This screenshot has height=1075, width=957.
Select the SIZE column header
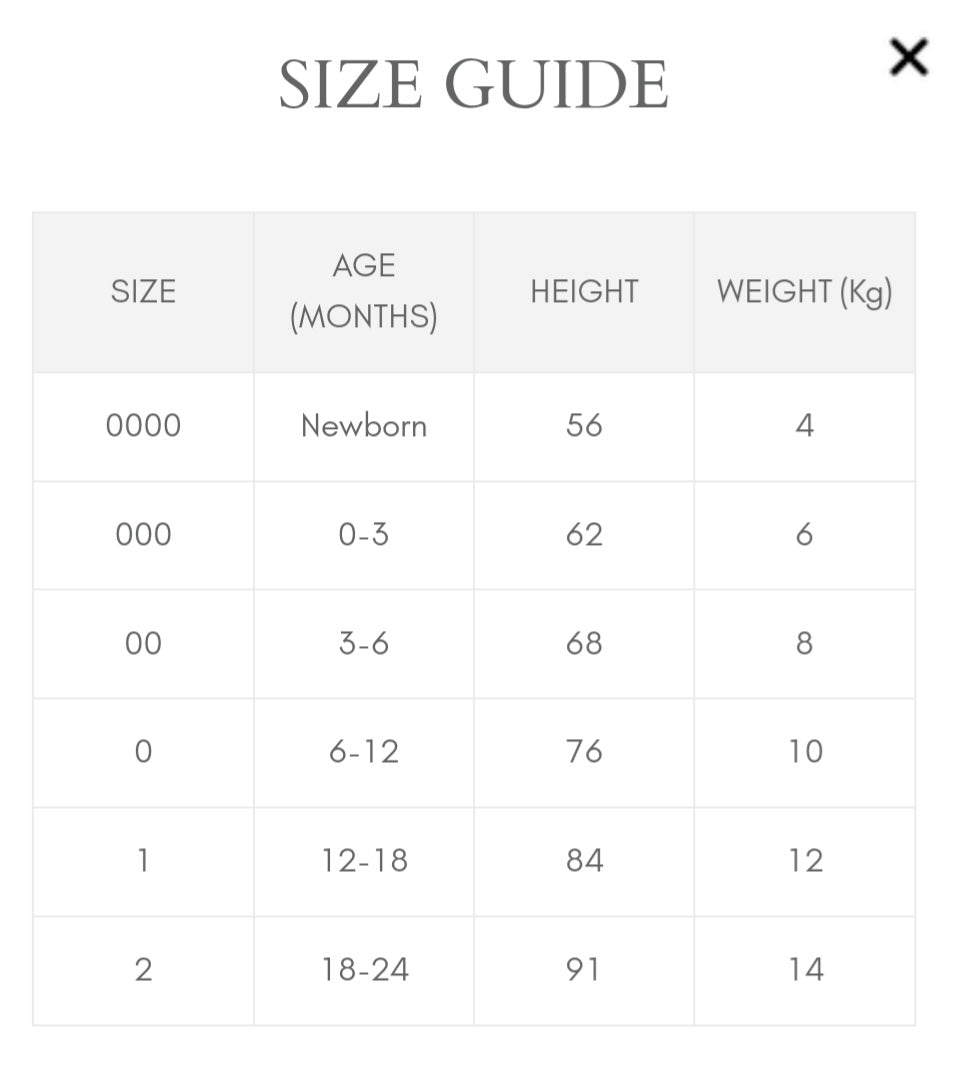(143, 291)
